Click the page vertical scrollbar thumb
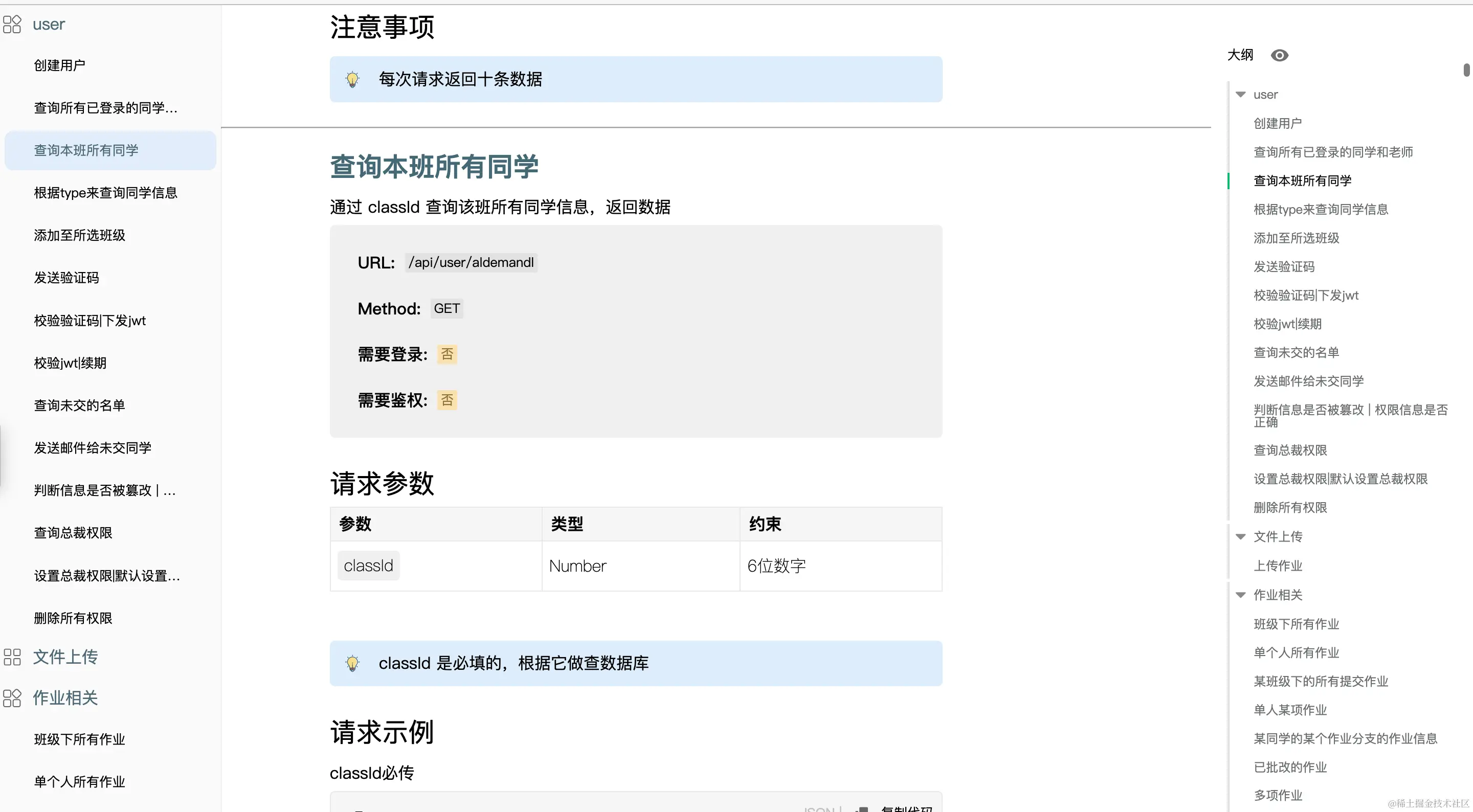 [x=1467, y=70]
